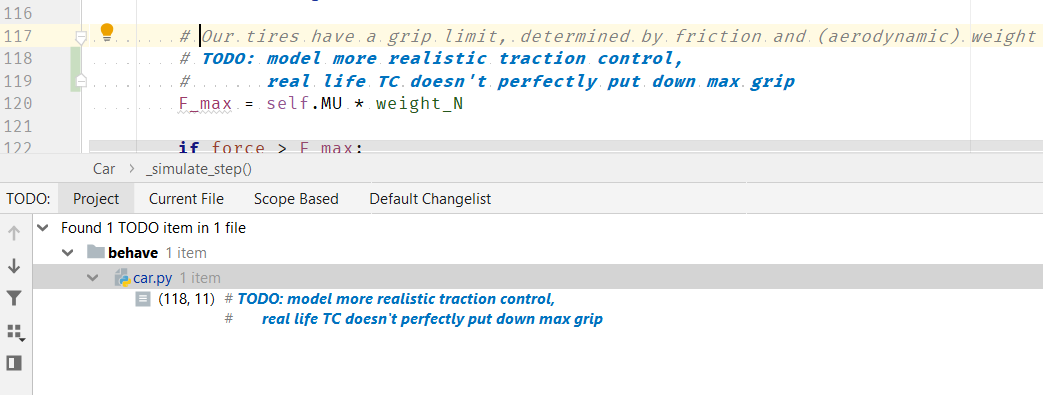Viewport: 1043px width, 395px height.
Task: Toggle the preview source panel icon
Action: point(14,362)
